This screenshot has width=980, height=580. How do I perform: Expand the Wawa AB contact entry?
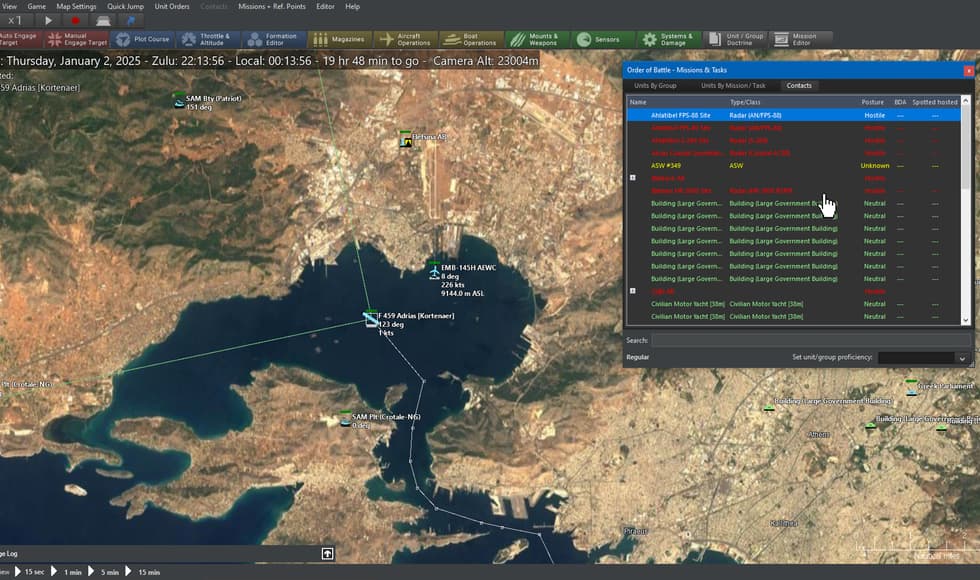pyautogui.click(x=632, y=177)
